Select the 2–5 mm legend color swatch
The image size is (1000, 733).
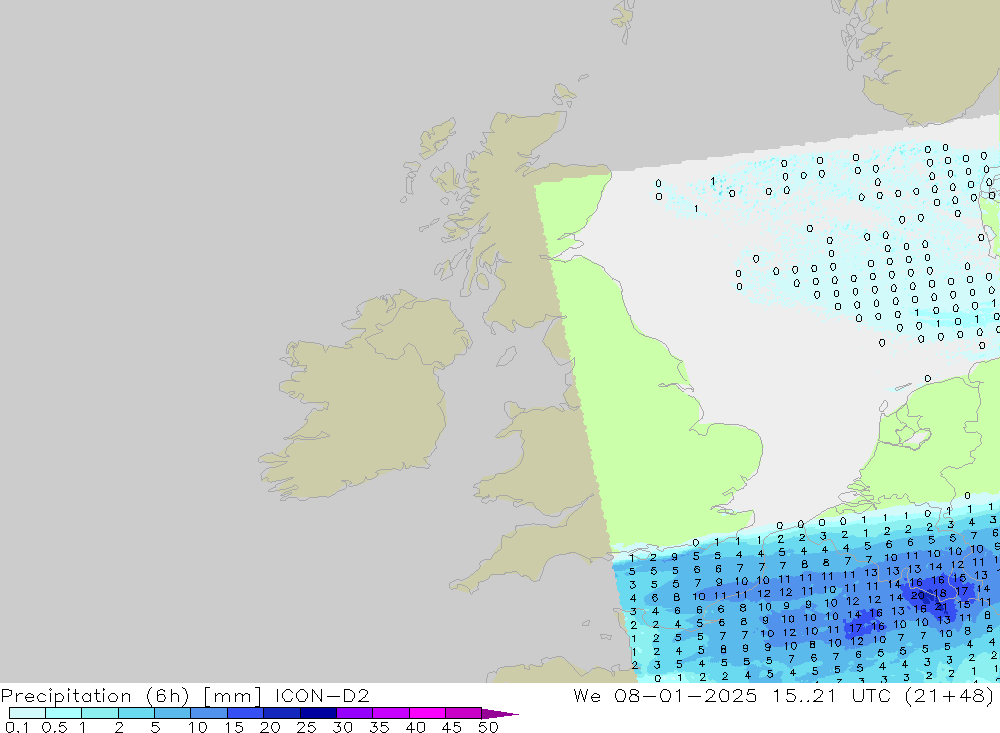(x=136, y=713)
